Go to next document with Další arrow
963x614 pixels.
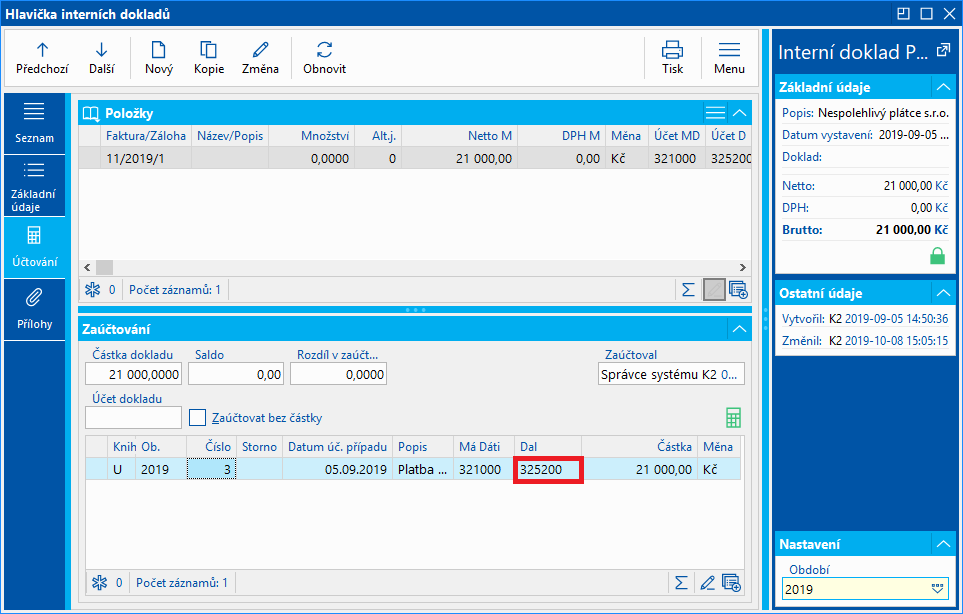[x=101, y=58]
